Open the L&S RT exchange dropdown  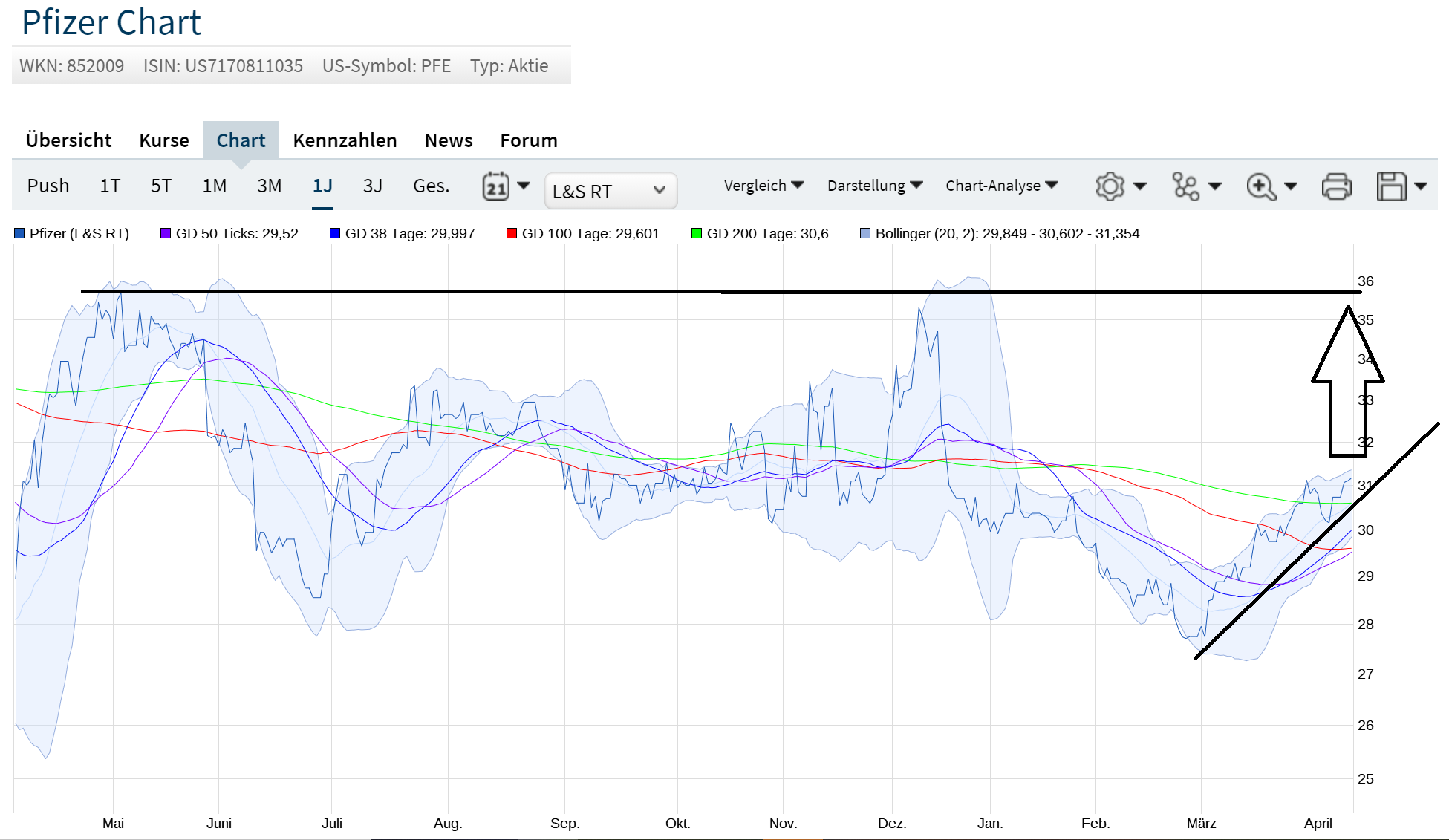[610, 191]
